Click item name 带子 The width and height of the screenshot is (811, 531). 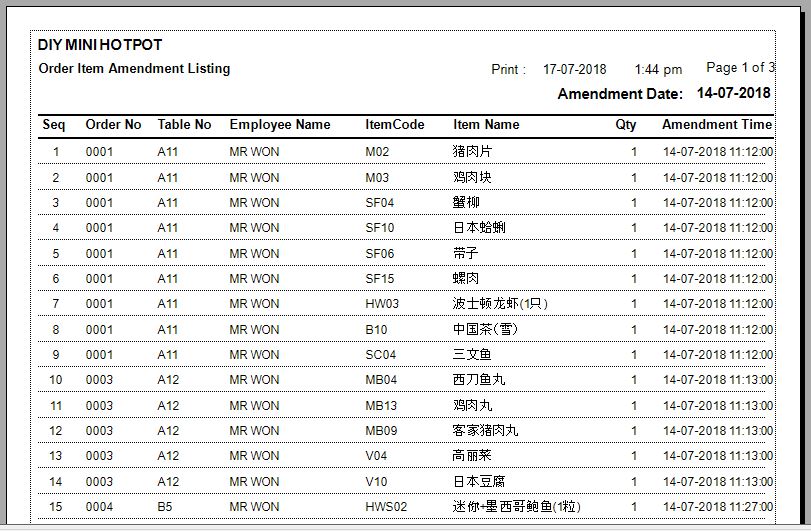point(465,253)
